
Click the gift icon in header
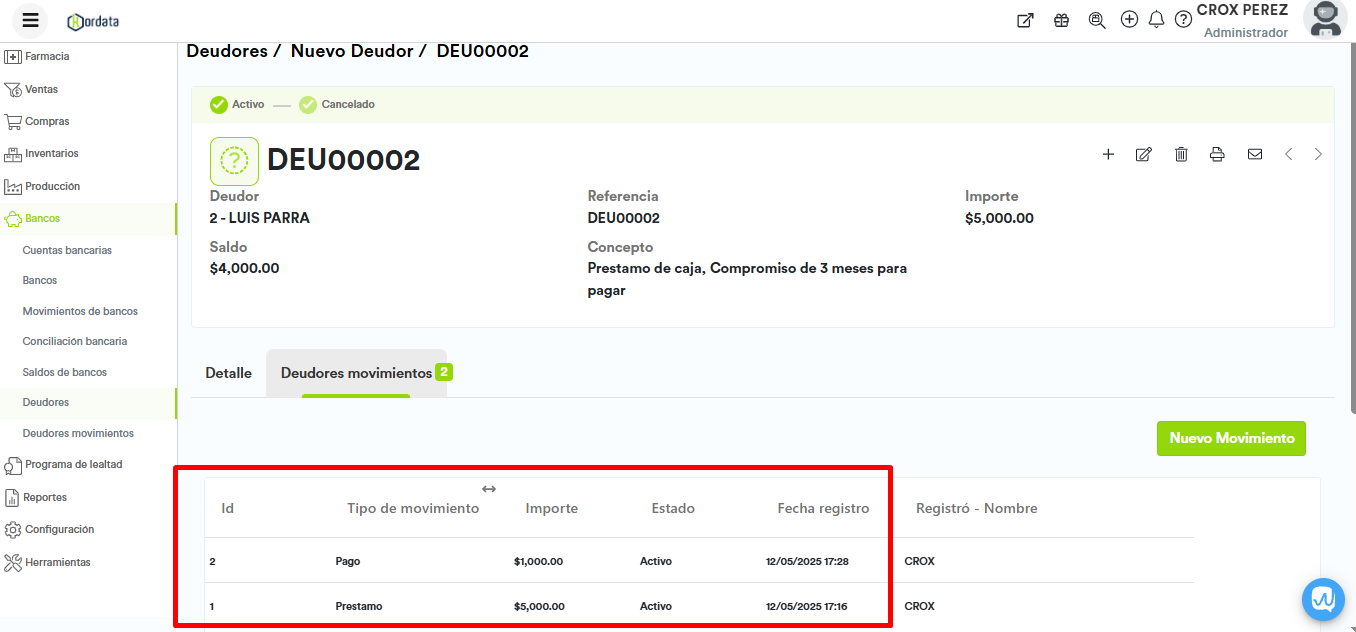pyautogui.click(x=1061, y=20)
